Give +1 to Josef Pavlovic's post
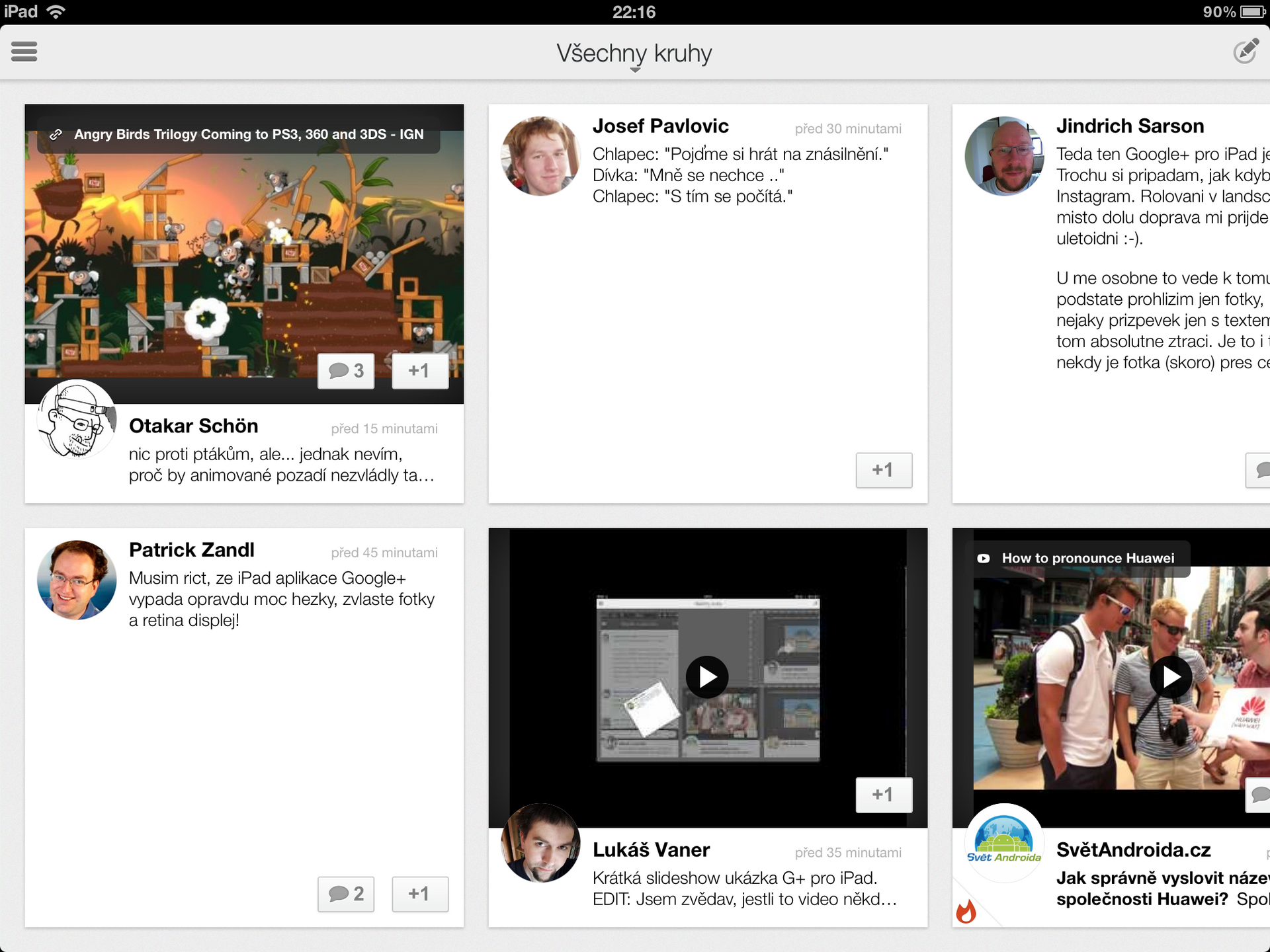This screenshot has height=952, width=1270. coord(884,470)
